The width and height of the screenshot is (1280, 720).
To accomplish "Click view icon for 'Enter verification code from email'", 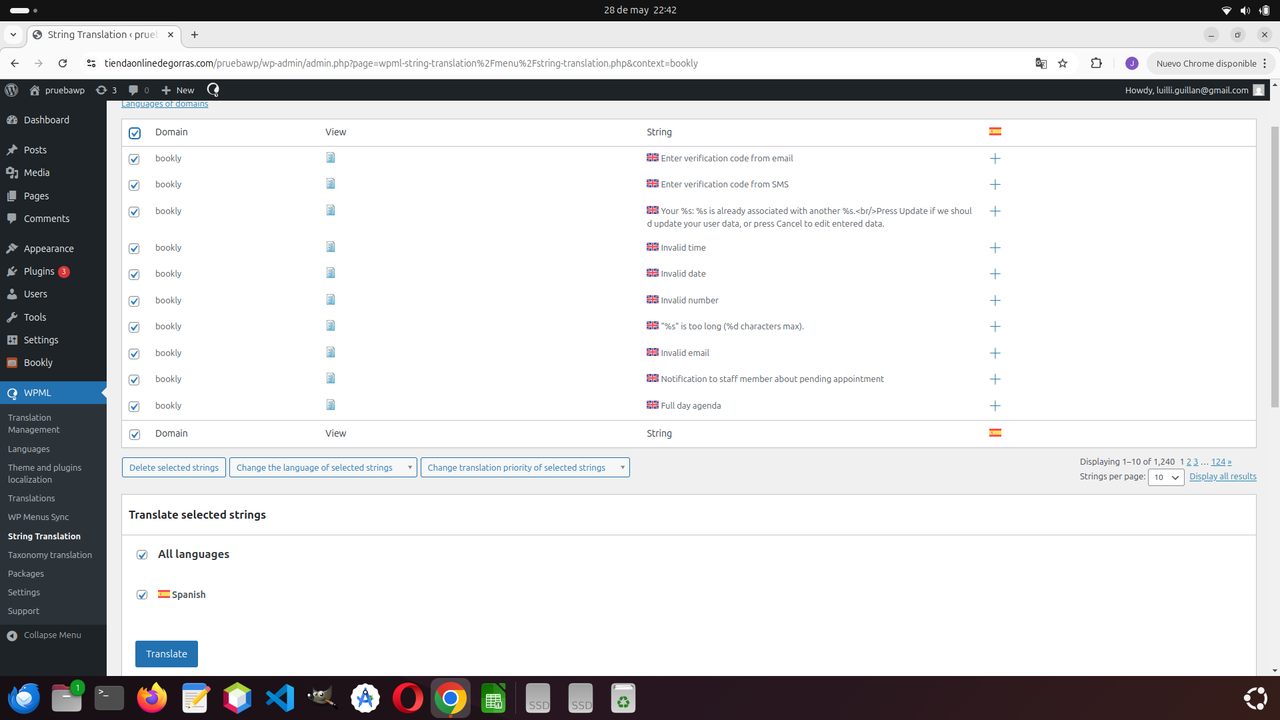I will 330,157.
